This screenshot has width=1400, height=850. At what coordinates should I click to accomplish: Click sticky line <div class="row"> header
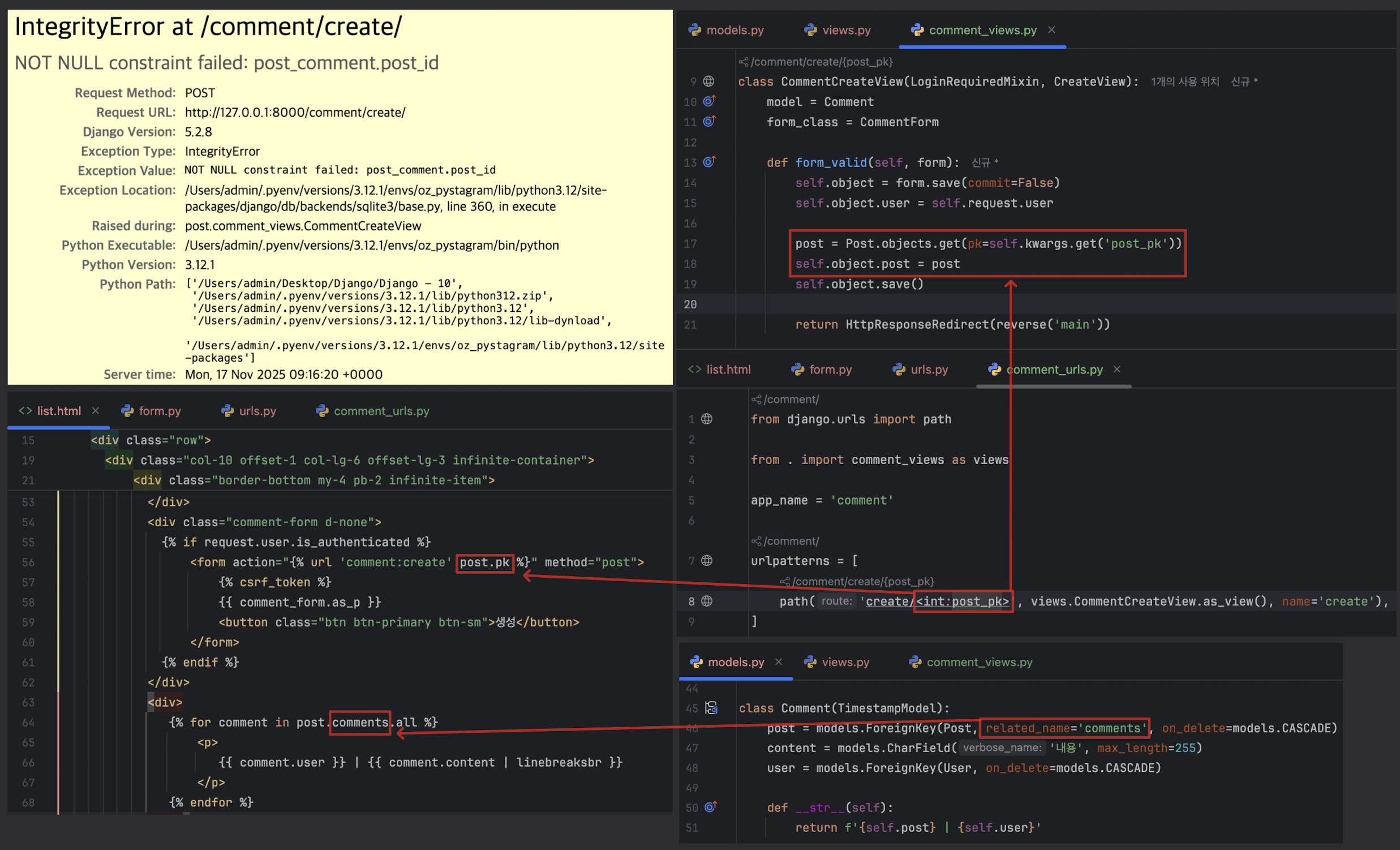point(151,440)
